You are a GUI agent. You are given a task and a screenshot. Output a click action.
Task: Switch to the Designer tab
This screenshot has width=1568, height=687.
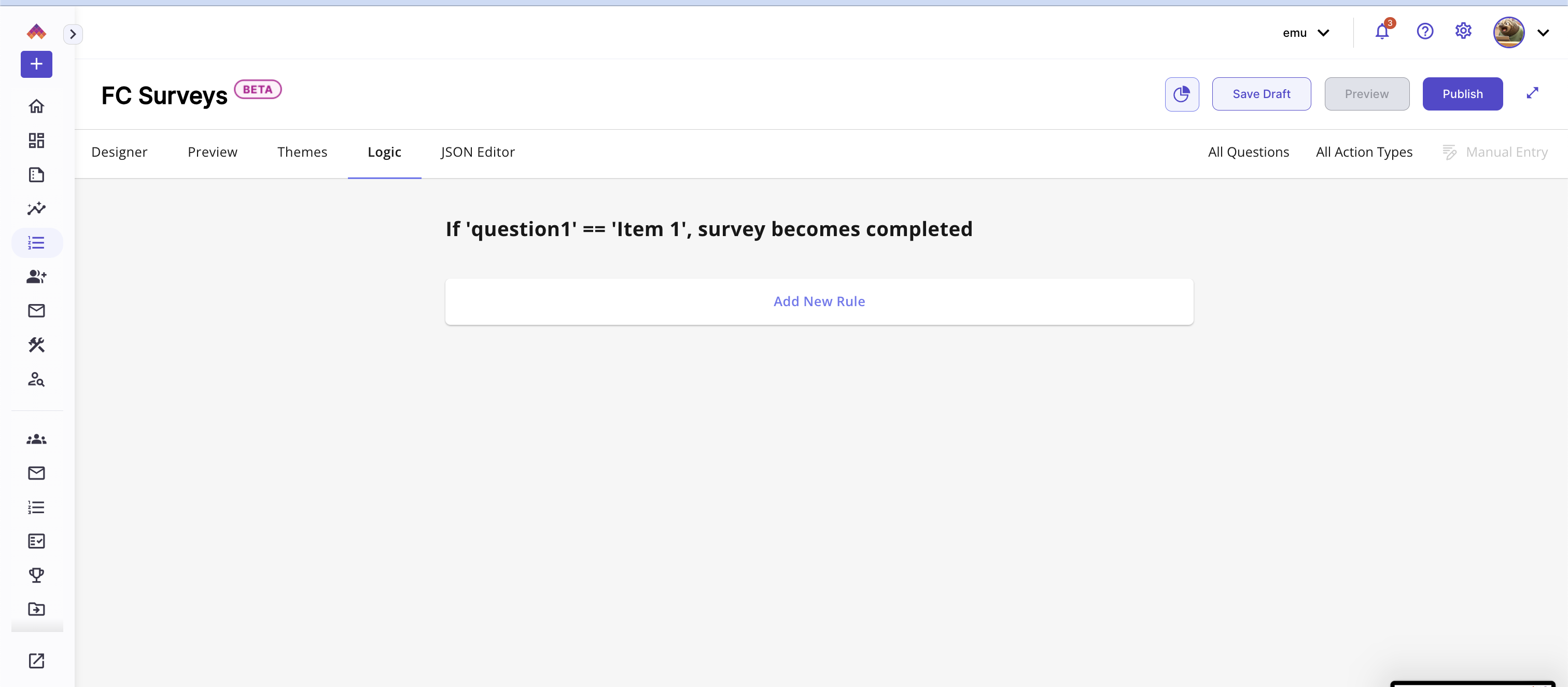tap(119, 152)
